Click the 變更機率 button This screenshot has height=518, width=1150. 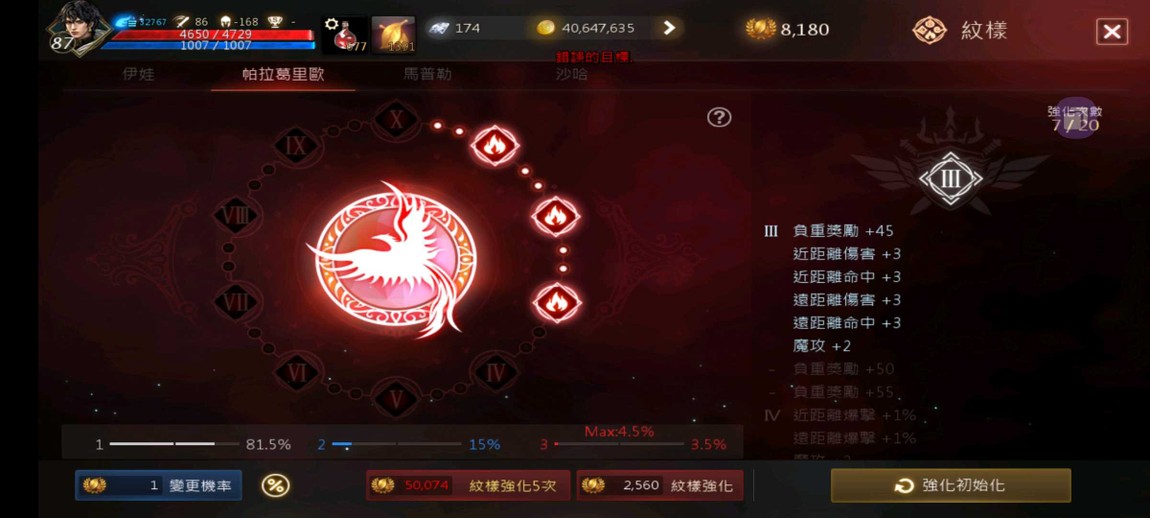pos(158,485)
